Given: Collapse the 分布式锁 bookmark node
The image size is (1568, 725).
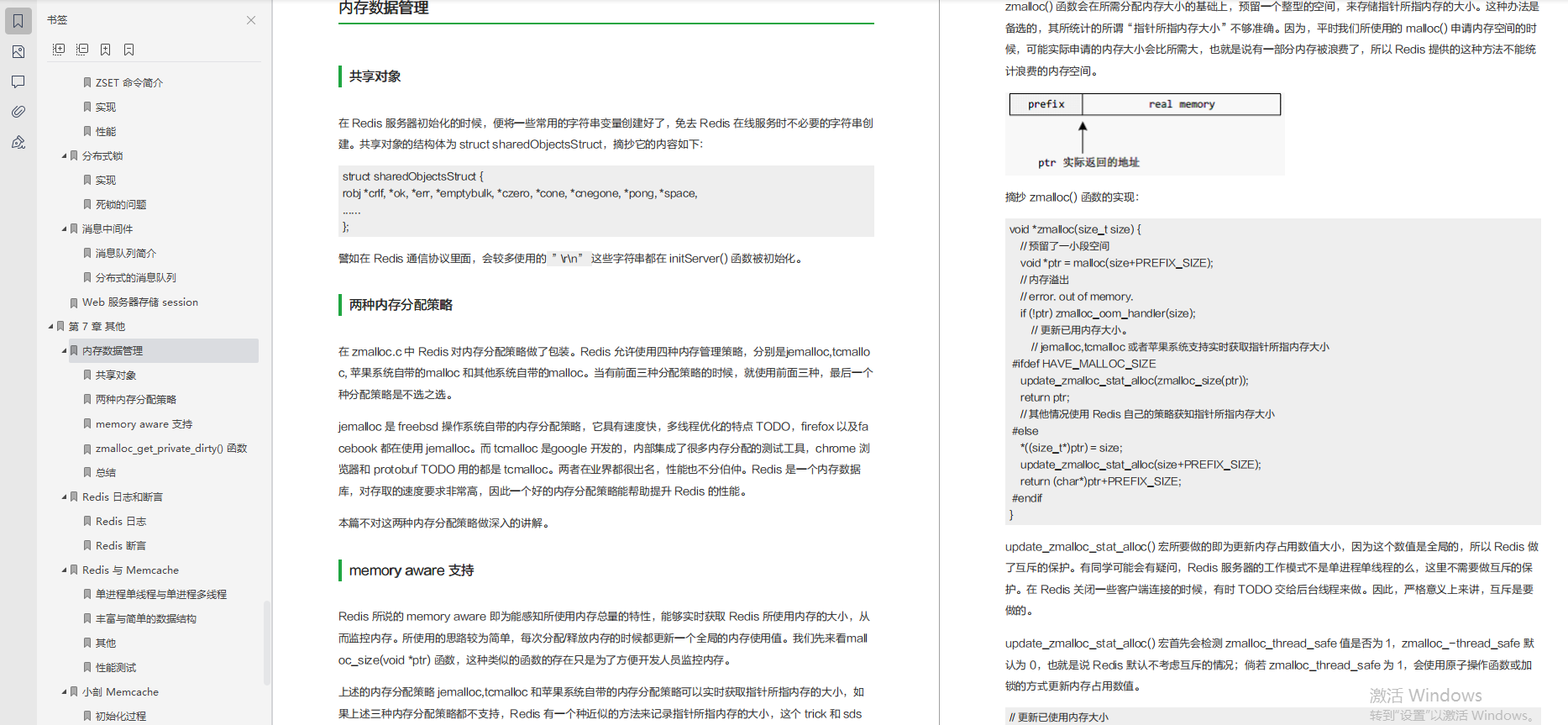Looking at the screenshot, I should pyautogui.click(x=64, y=155).
